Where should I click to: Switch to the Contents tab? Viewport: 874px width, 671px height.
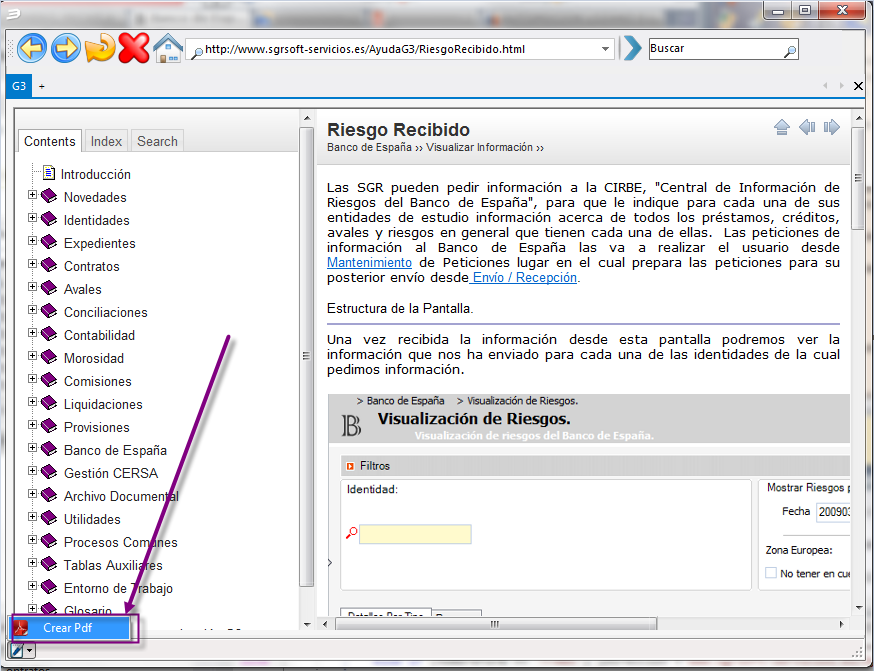point(50,141)
